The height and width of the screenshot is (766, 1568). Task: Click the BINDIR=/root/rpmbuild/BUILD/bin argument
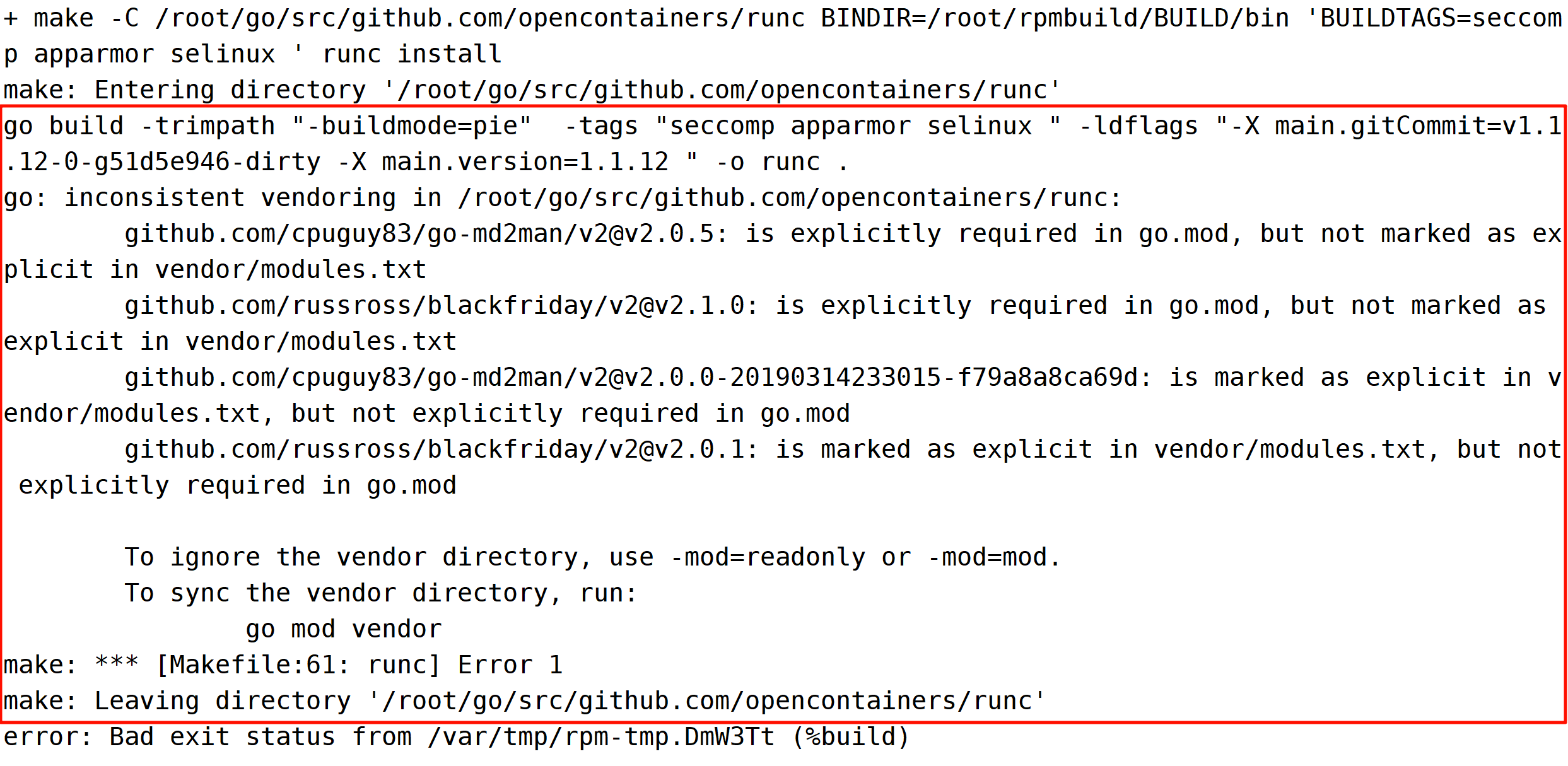click(1055, 18)
